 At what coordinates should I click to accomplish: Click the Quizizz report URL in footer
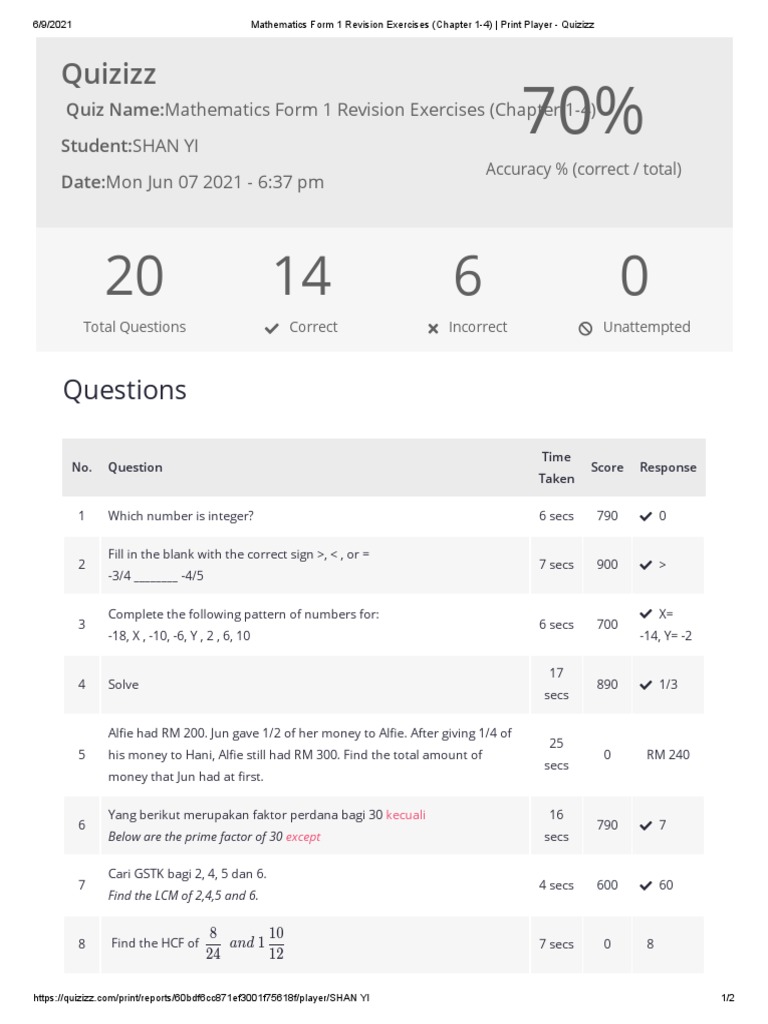[202, 999]
